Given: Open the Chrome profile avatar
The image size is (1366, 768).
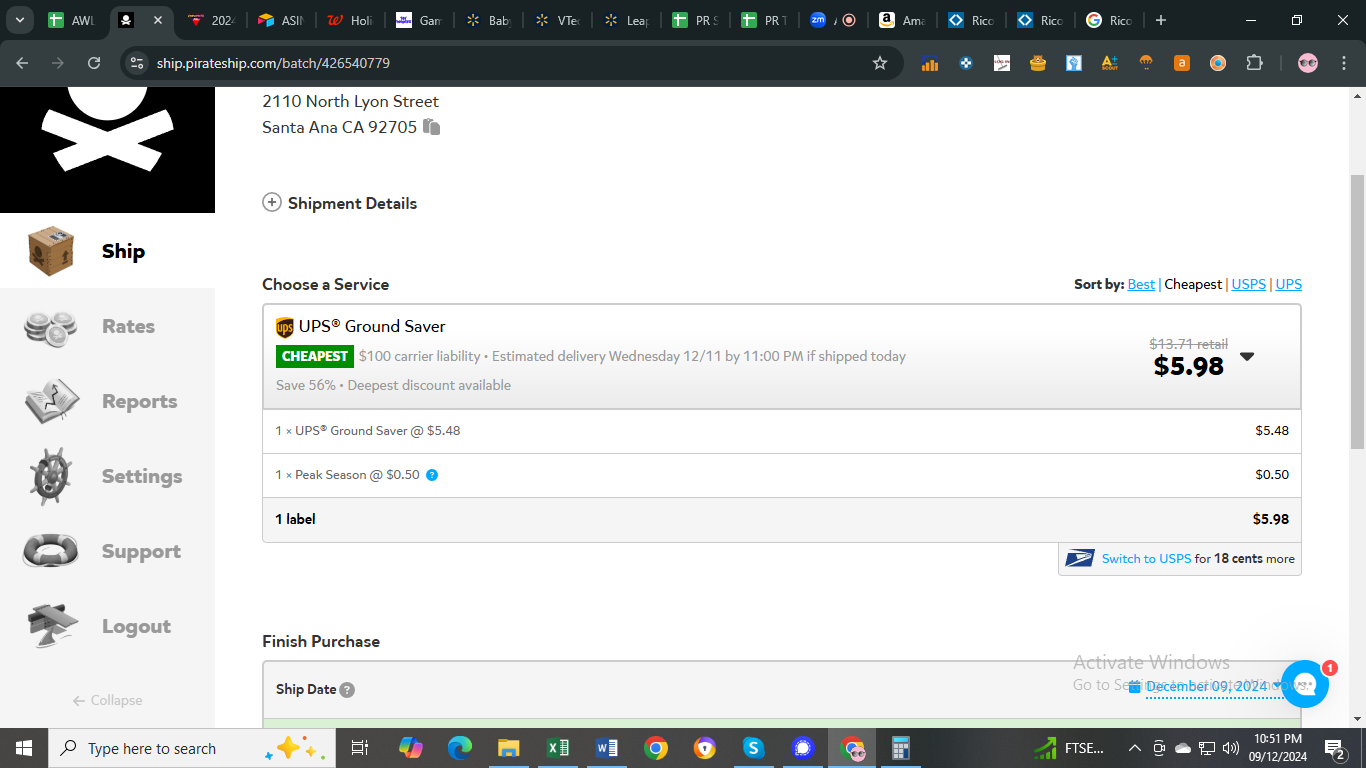Looking at the screenshot, I should tap(1308, 63).
